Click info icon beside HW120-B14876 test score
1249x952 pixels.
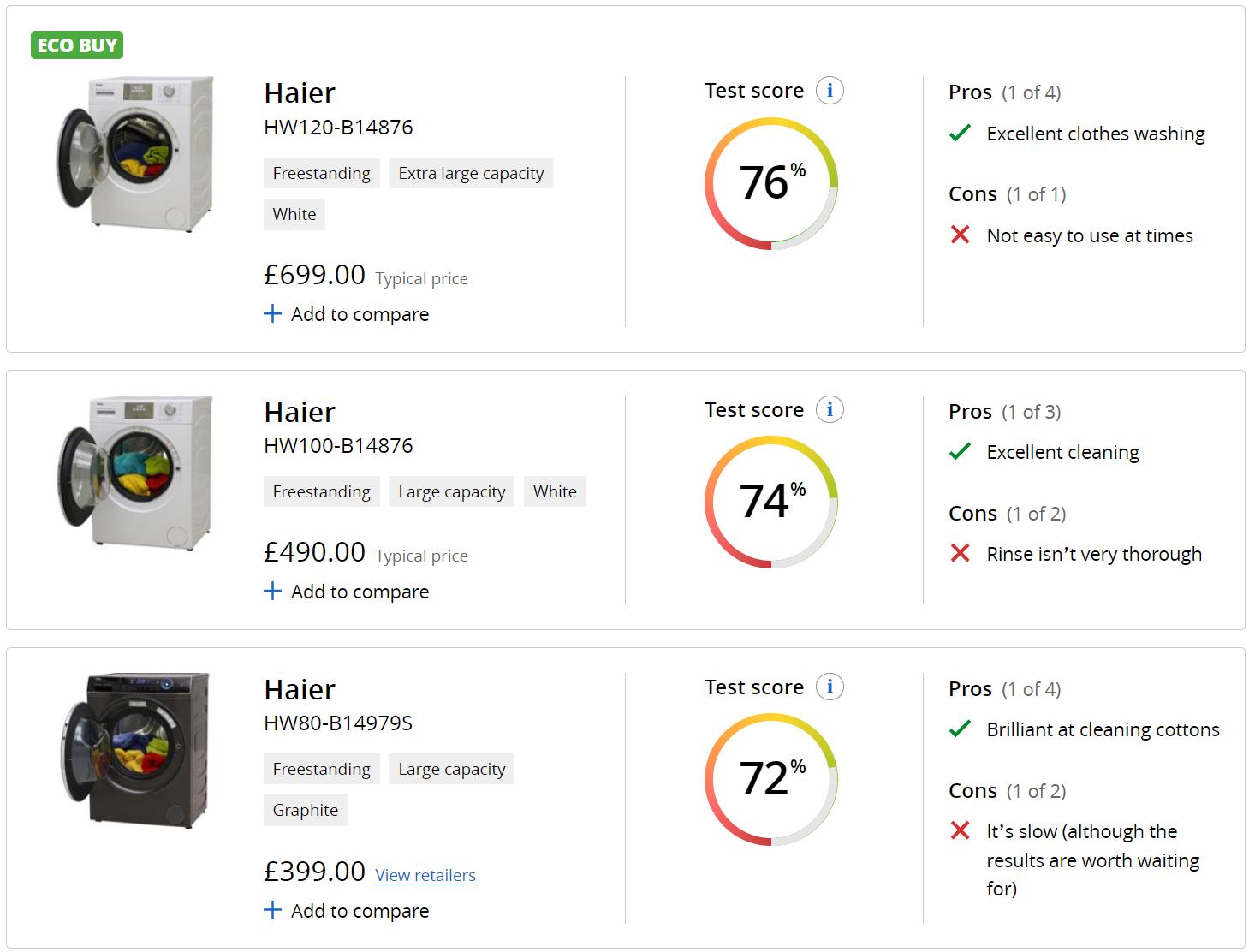click(830, 91)
